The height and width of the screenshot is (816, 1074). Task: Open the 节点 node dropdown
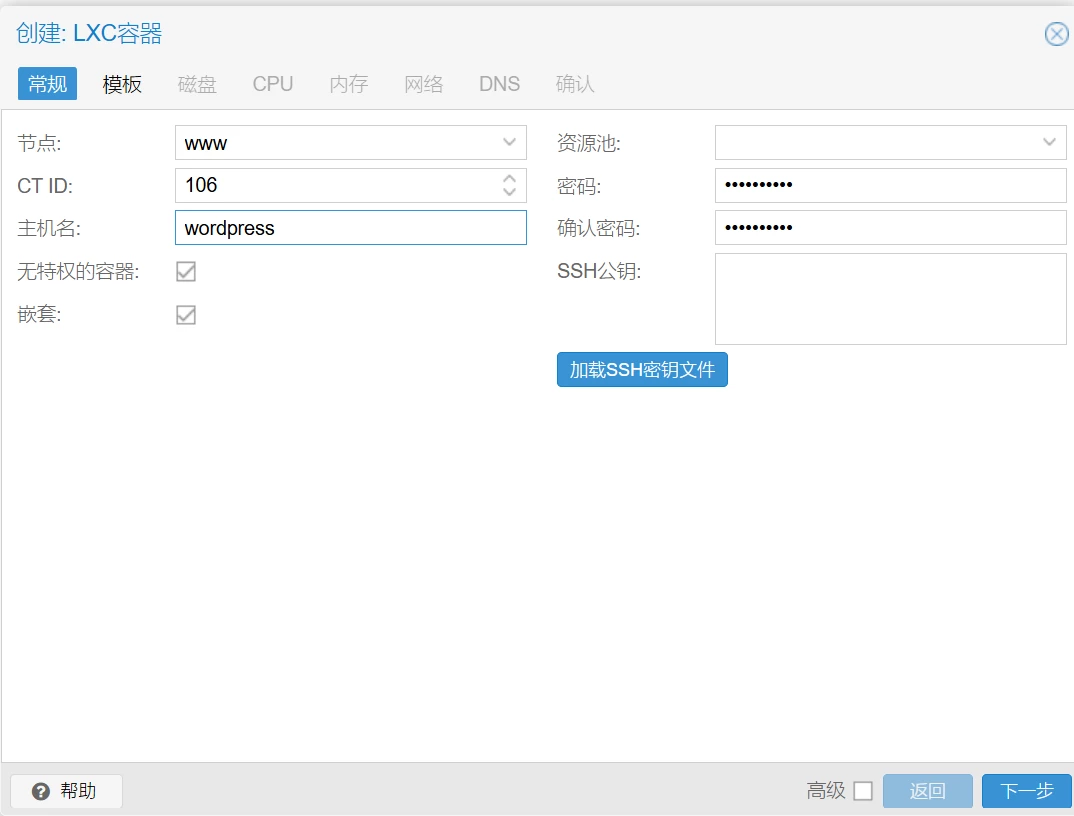pyautogui.click(x=509, y=142)
